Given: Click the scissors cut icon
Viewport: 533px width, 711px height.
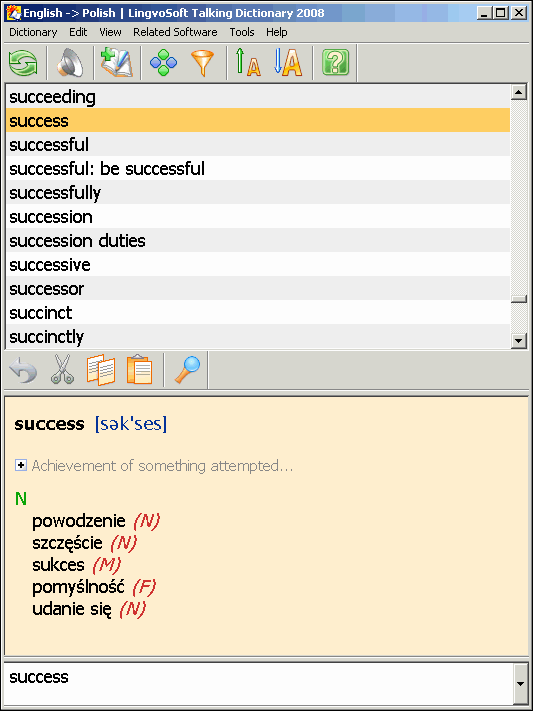Looking at the screenshot, I should [x=62, y=370].
